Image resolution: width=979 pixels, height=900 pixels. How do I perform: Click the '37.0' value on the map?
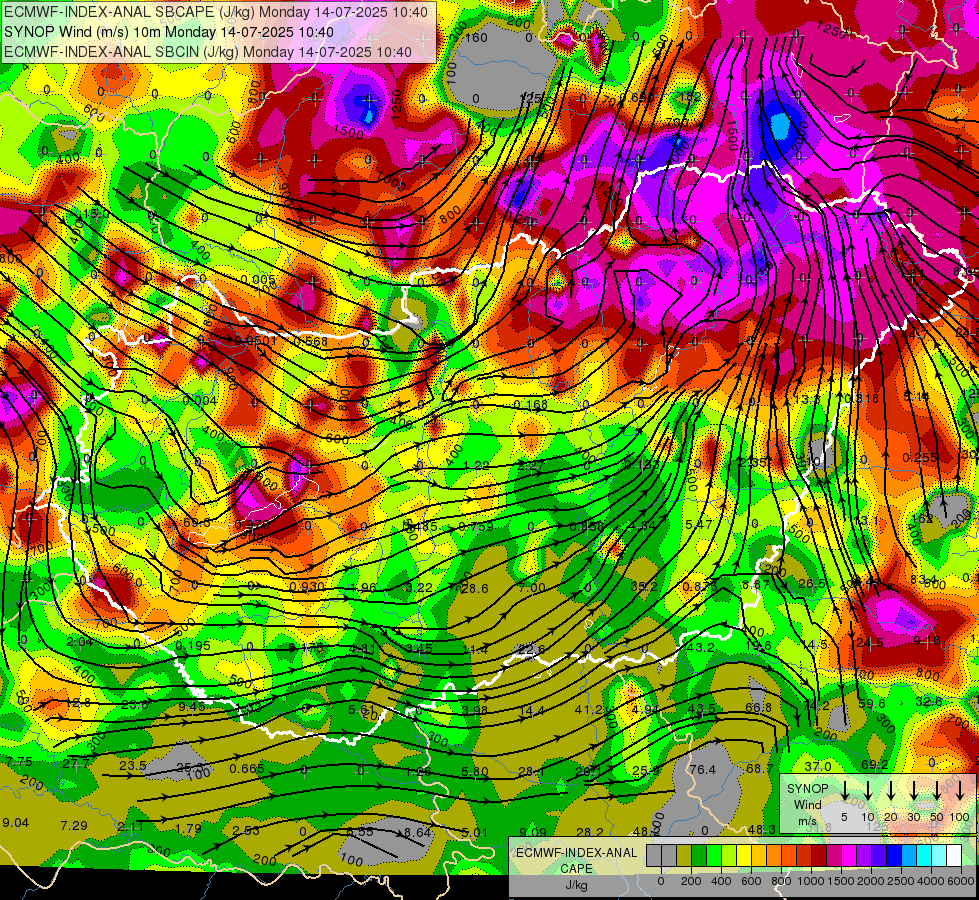[818, 766]
